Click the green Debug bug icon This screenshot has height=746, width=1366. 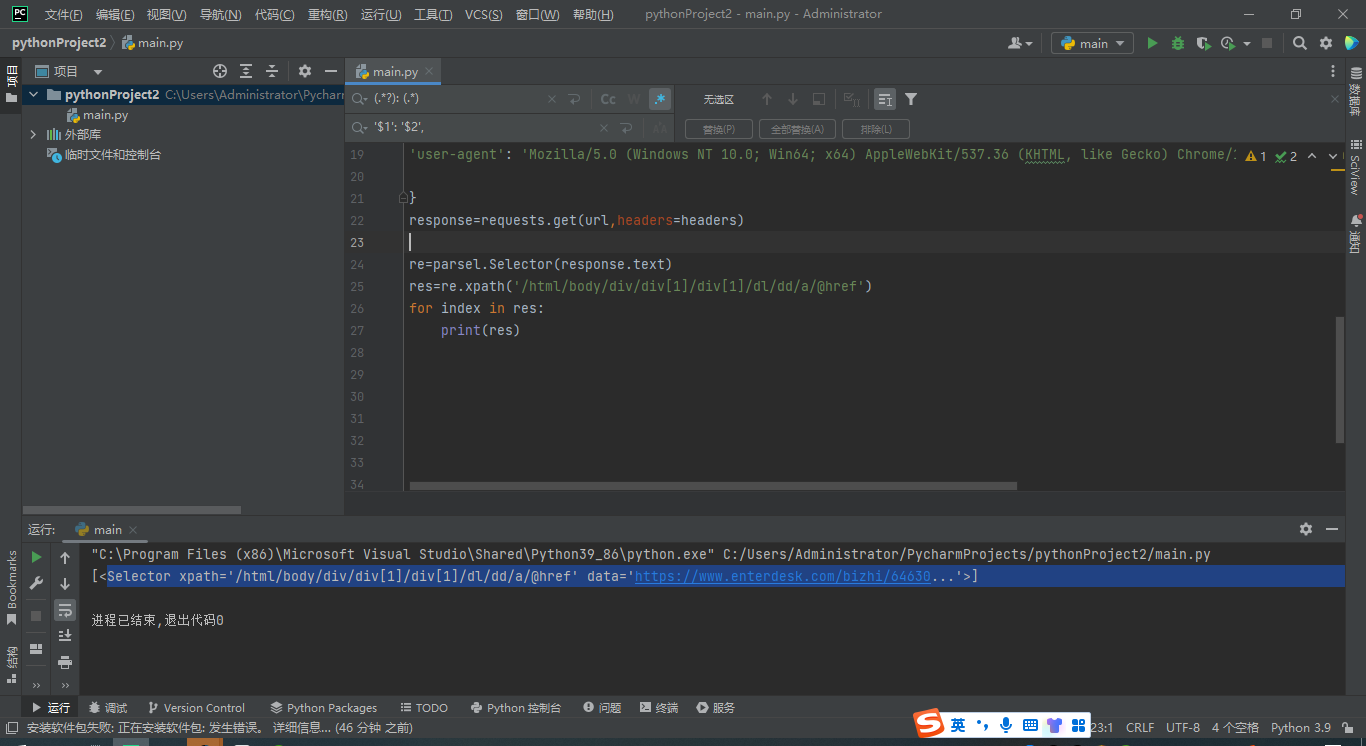coord(1177,43)
